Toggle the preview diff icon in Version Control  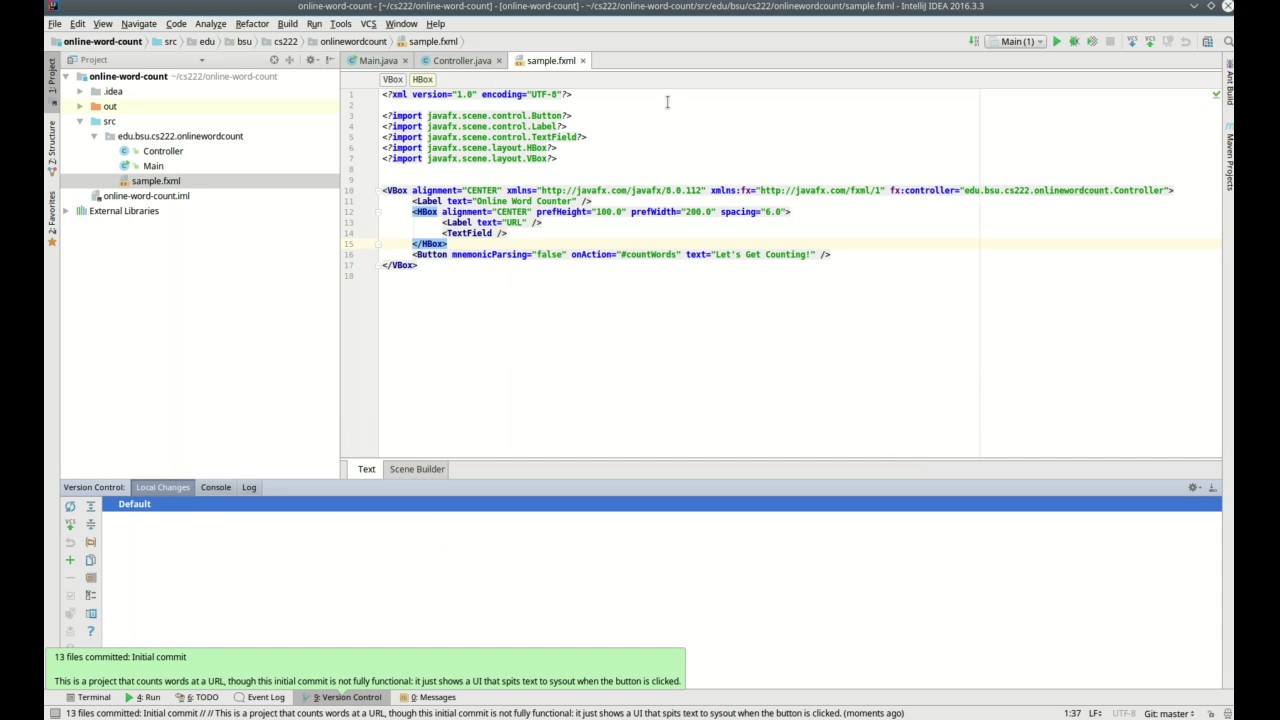click(x=91, y=614)
